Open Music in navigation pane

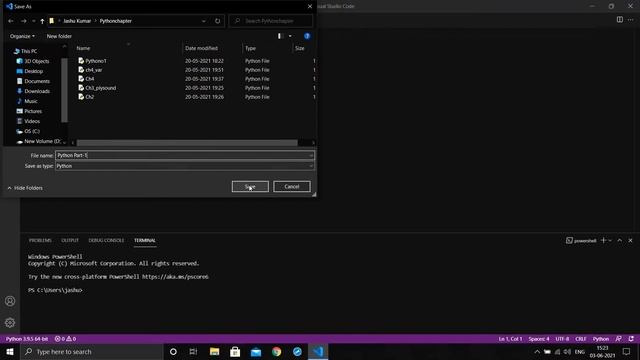27,101
